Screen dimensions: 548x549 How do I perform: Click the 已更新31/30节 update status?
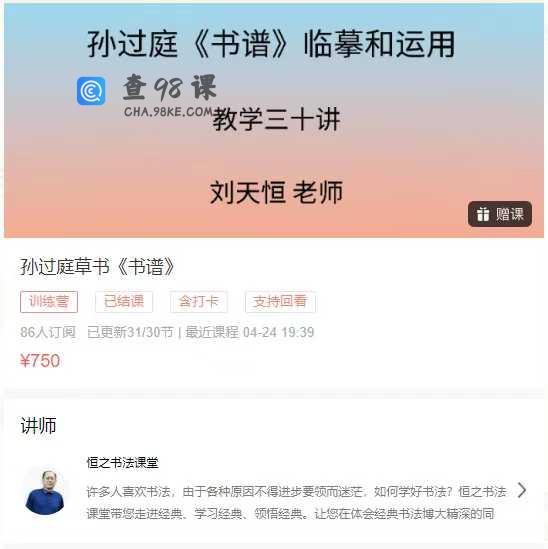pos(130,332)
